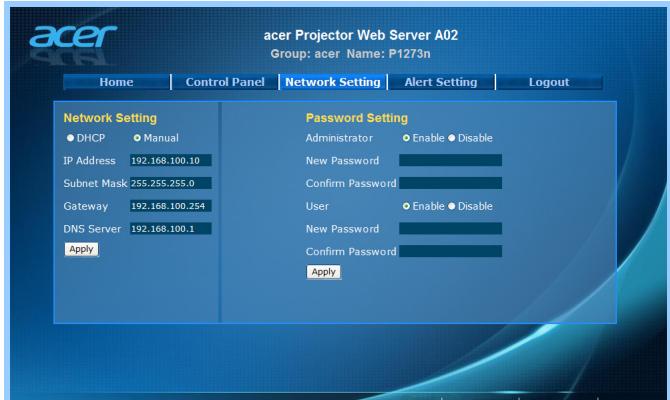The image size is (670, 400).
Task: Click the 'Gateway' label
Action: 85,206
